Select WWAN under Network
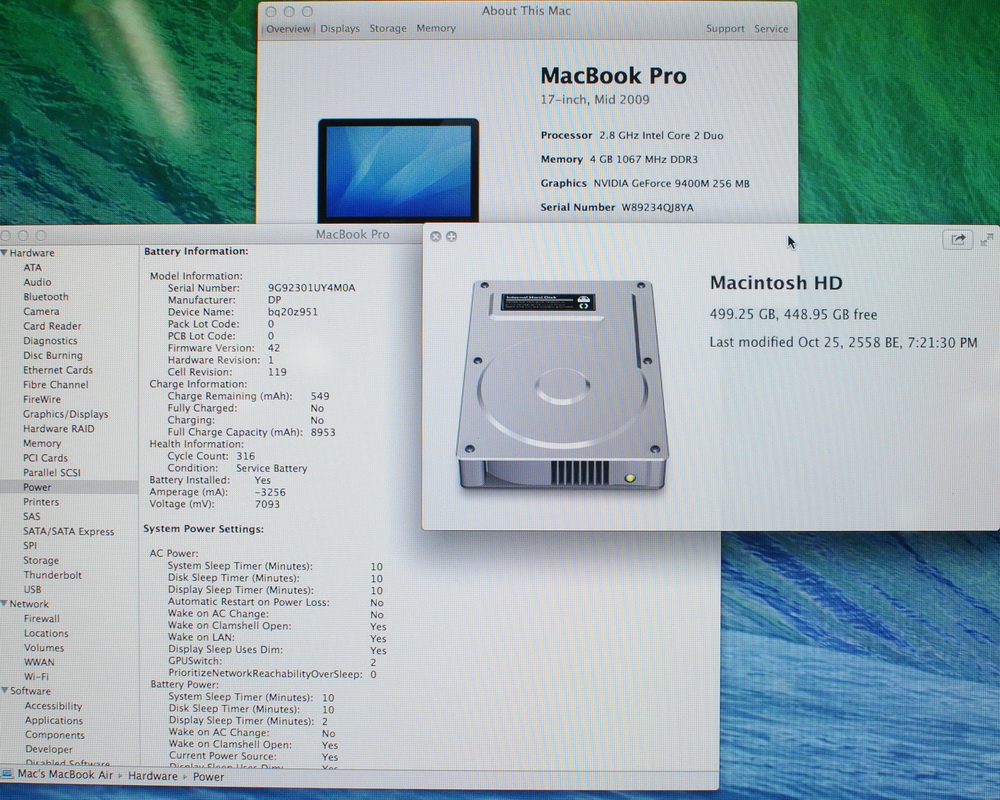The width and height of the screenshot is (1000, 800). (x=39, y=662)
